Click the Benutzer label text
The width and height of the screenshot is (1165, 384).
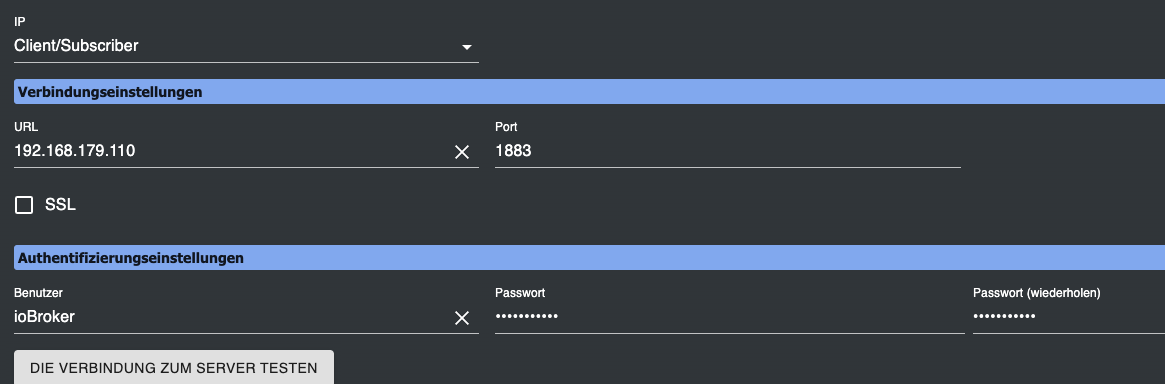38,293
